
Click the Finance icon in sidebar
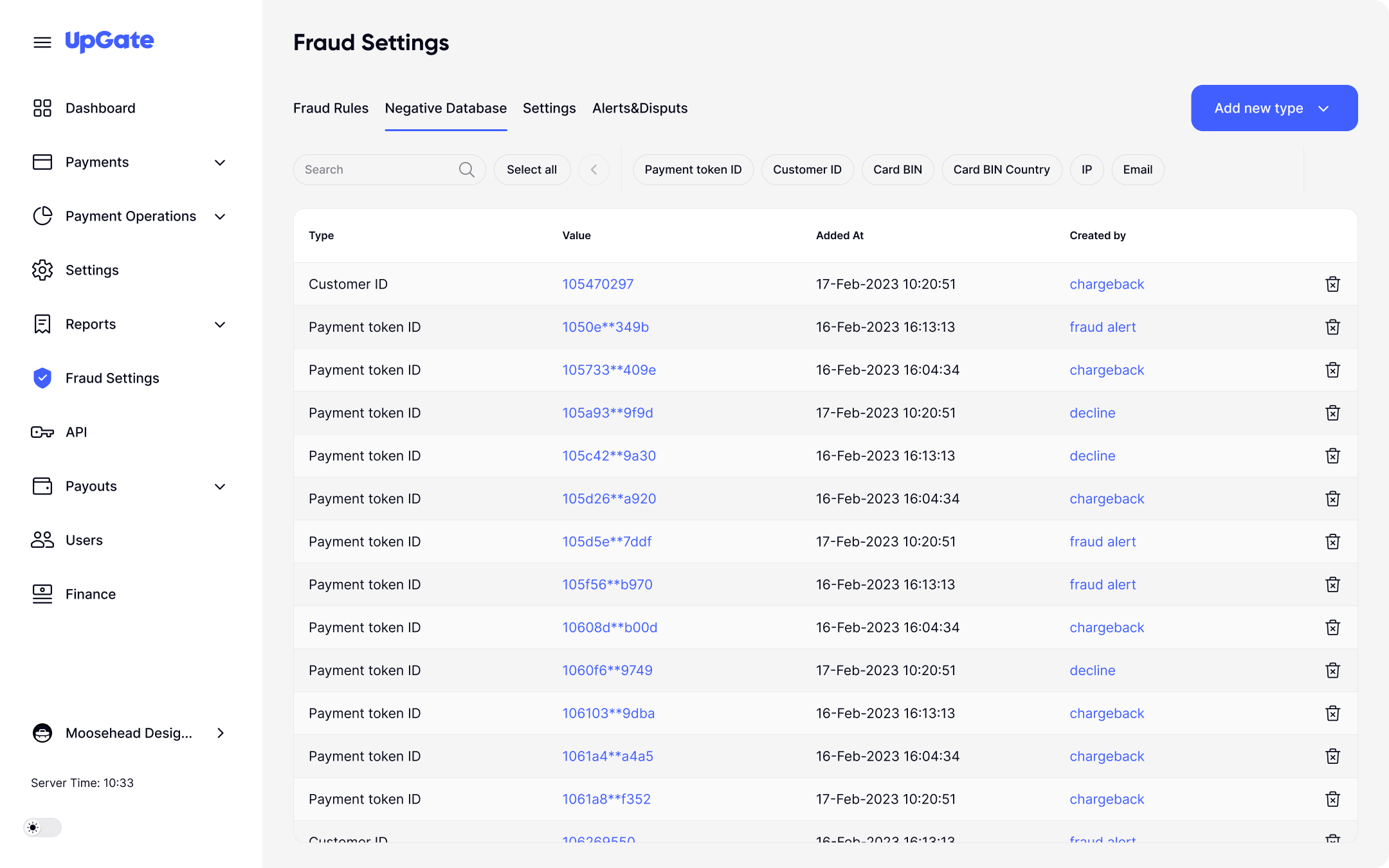click(42, 594)
